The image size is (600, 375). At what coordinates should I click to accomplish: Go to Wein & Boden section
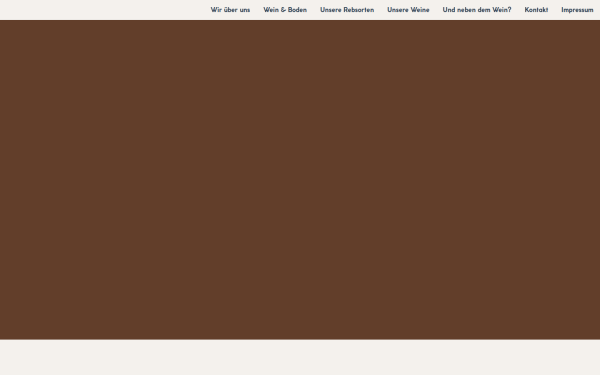pyautogui.click(x=285, y=10)
